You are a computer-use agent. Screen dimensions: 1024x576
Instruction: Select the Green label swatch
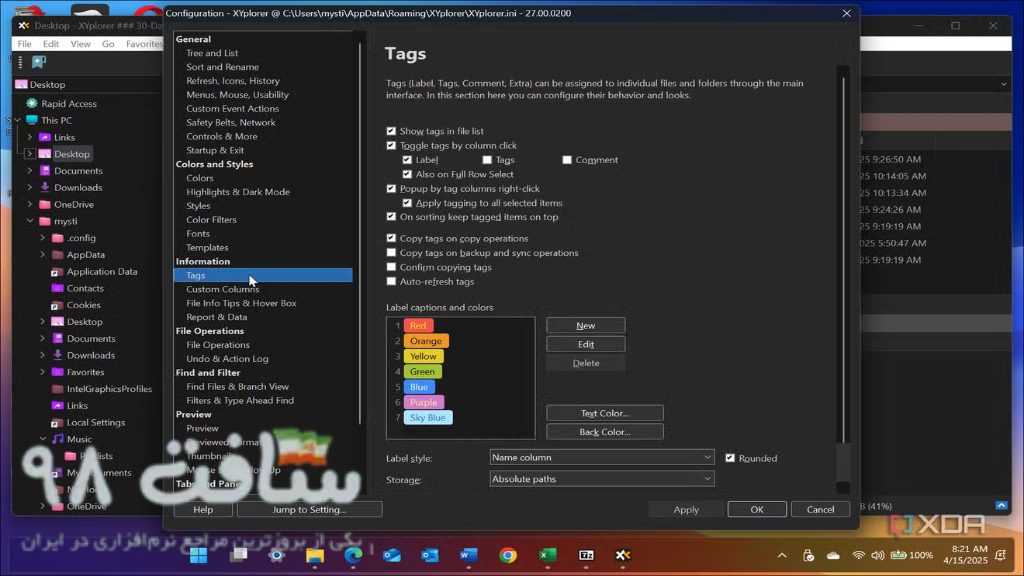[x=423, y=372]
